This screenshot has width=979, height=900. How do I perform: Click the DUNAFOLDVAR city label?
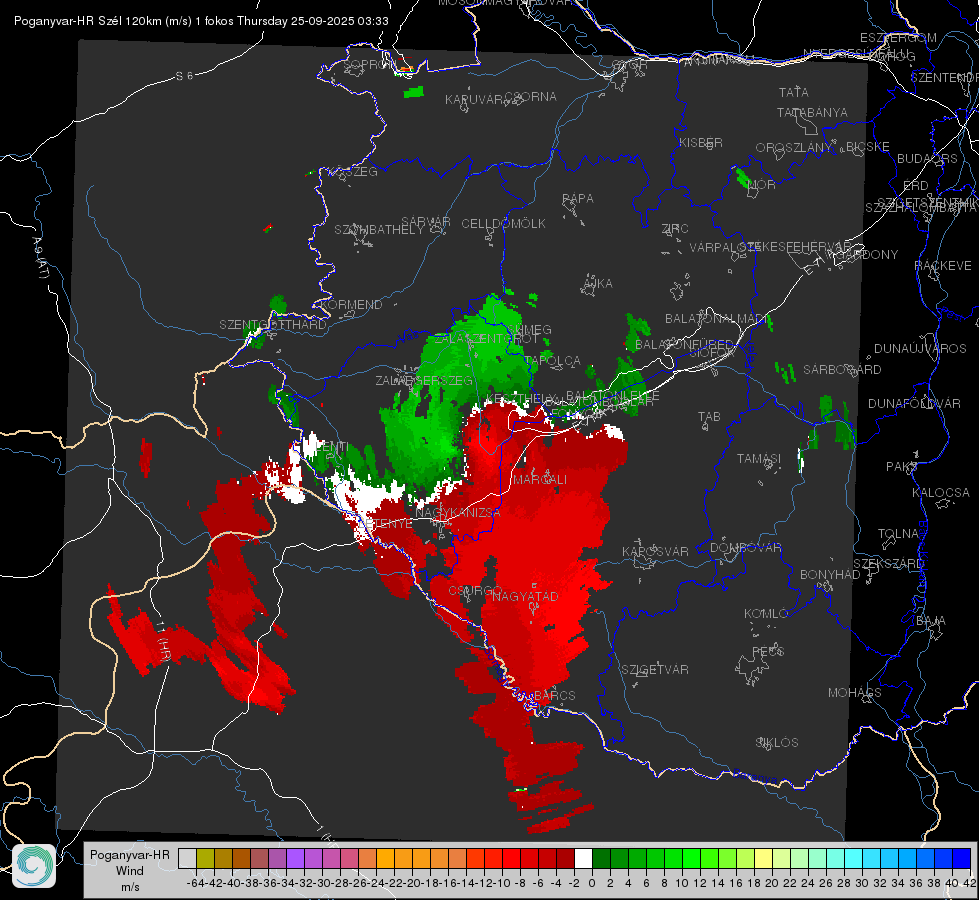914,403
